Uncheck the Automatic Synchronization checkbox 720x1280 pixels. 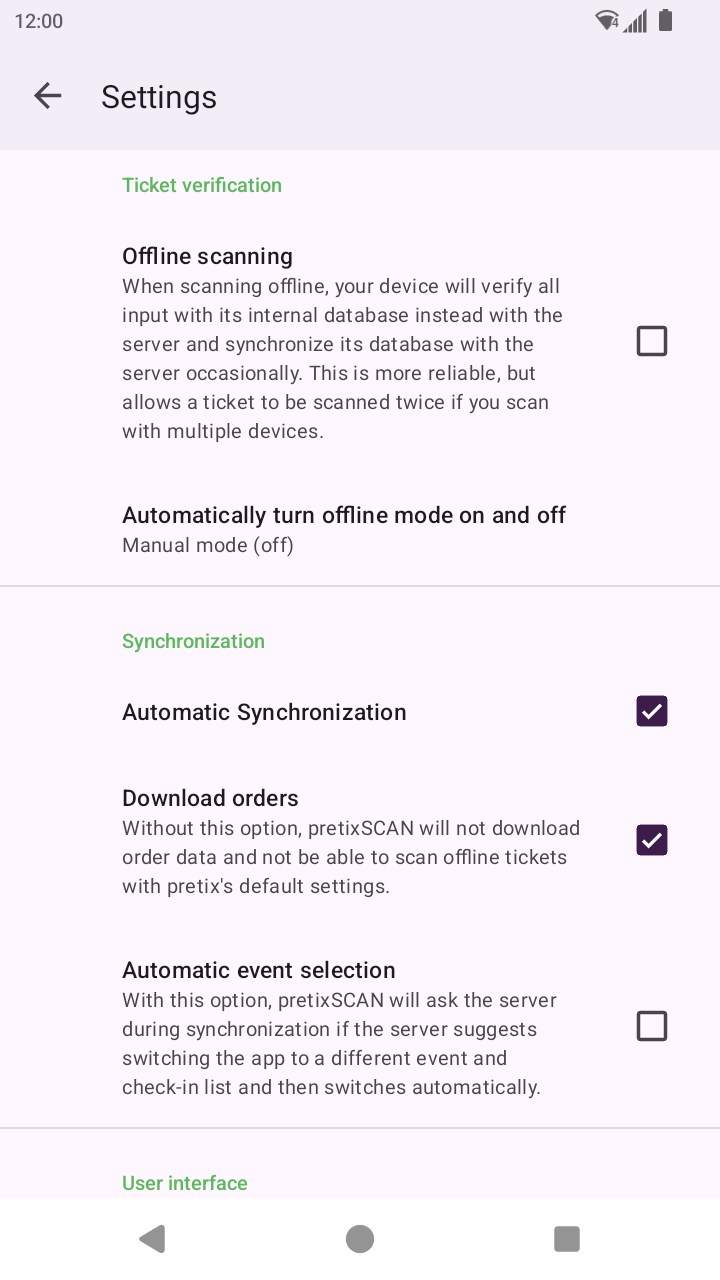(652, 712)
